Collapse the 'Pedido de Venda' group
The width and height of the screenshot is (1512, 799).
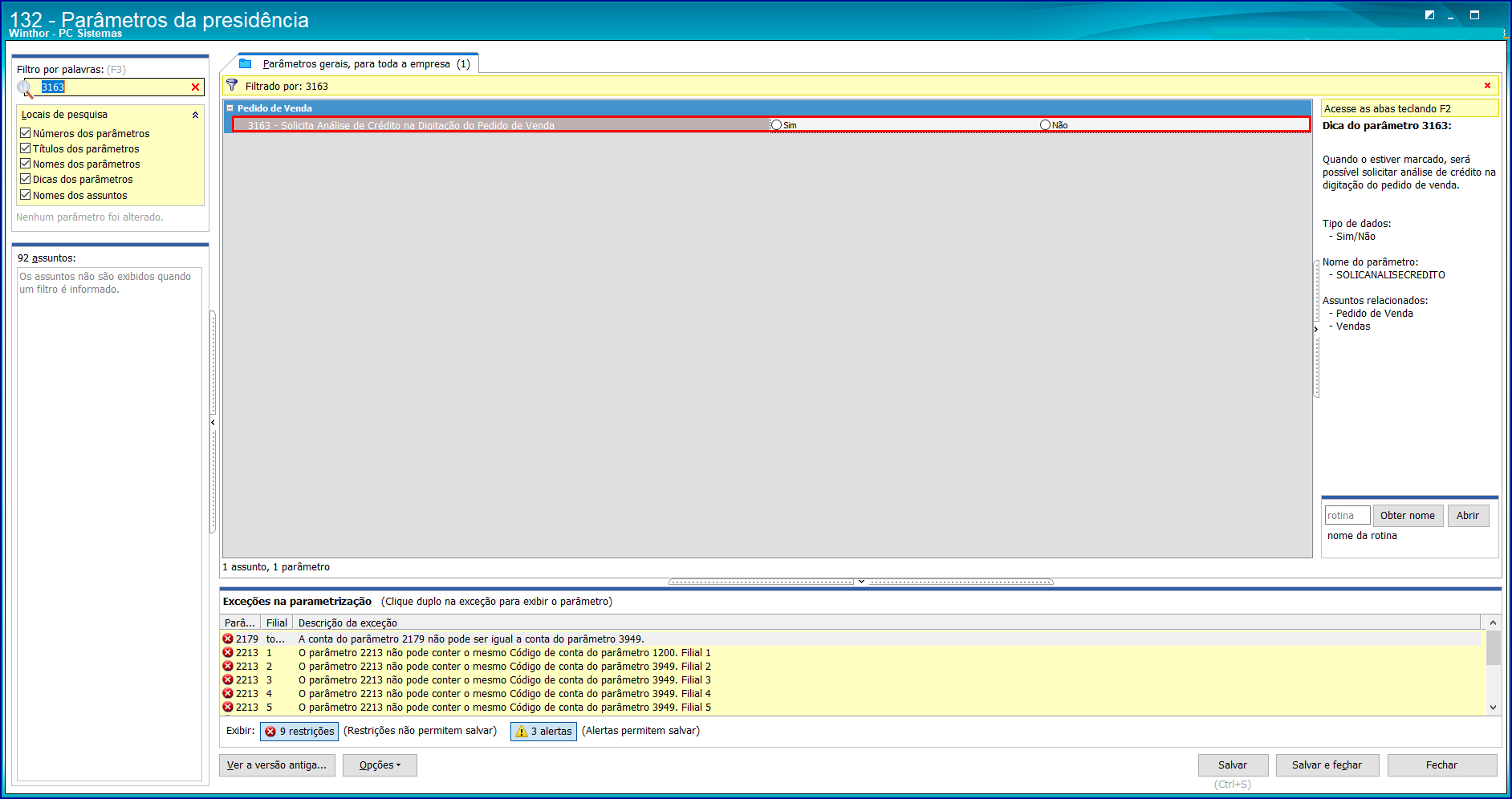230,108
